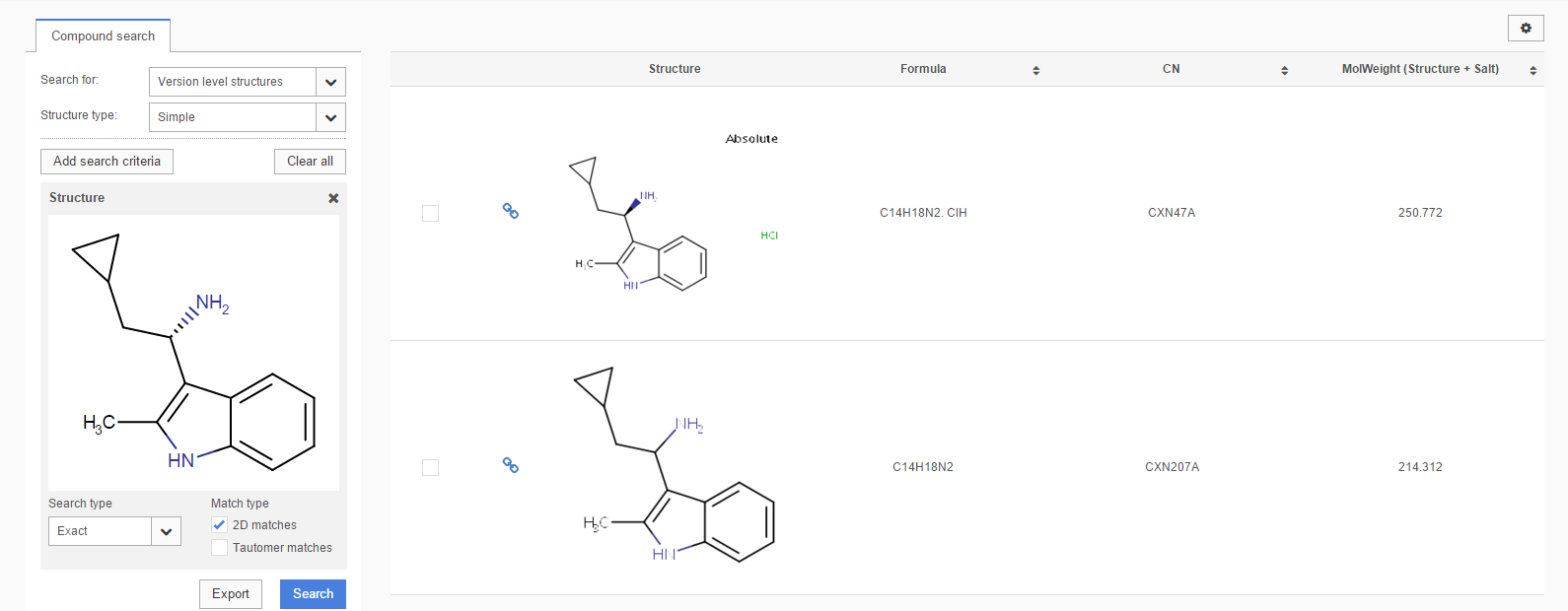The image size is (1568, 611).
Task: Open the query structure drawing thumbnail
Action: [193, 353]
